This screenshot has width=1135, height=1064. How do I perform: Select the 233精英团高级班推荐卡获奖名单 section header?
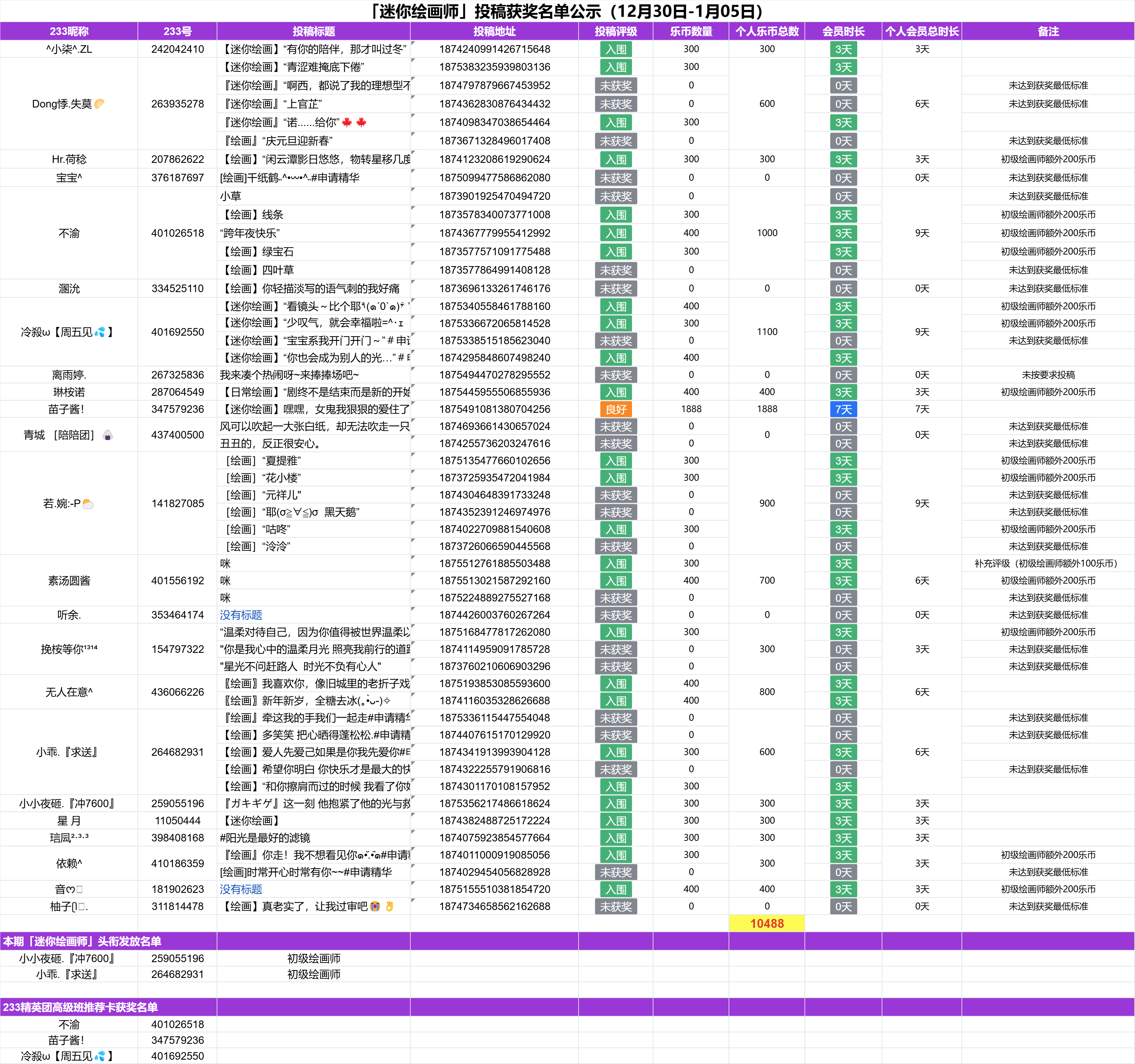[x=80, y=1008]
